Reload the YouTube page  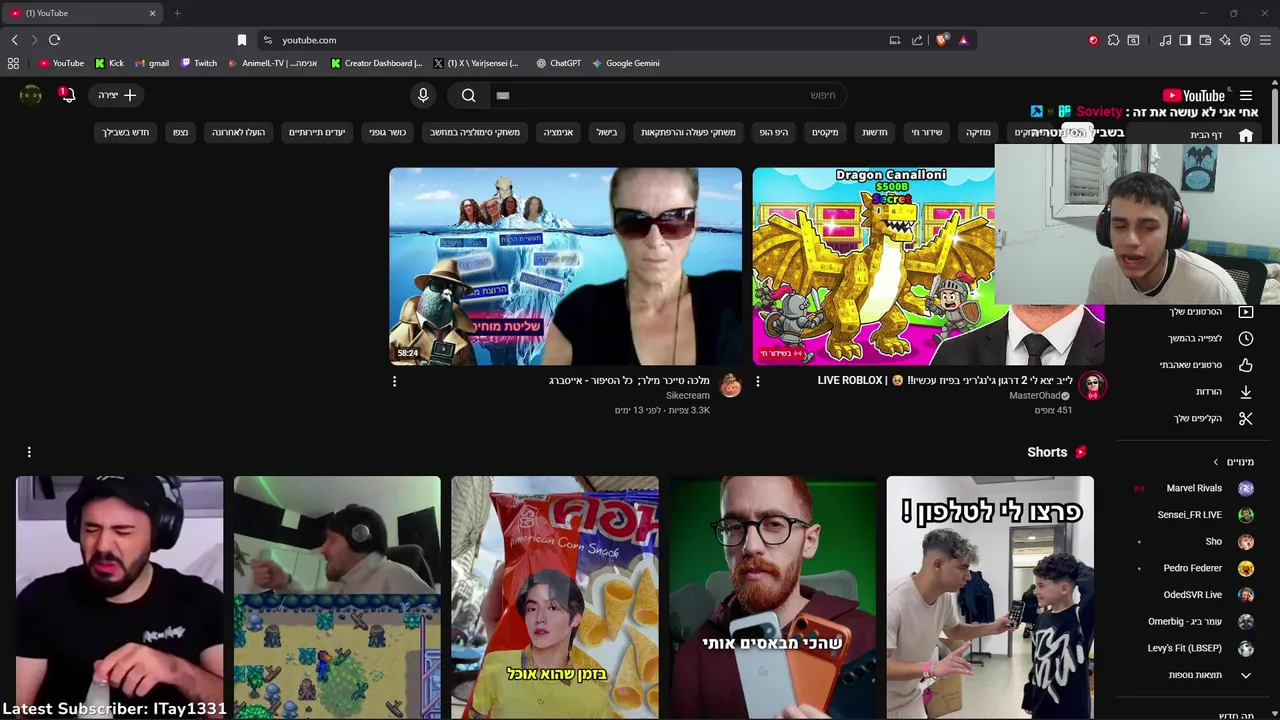(x=54, y=40)
